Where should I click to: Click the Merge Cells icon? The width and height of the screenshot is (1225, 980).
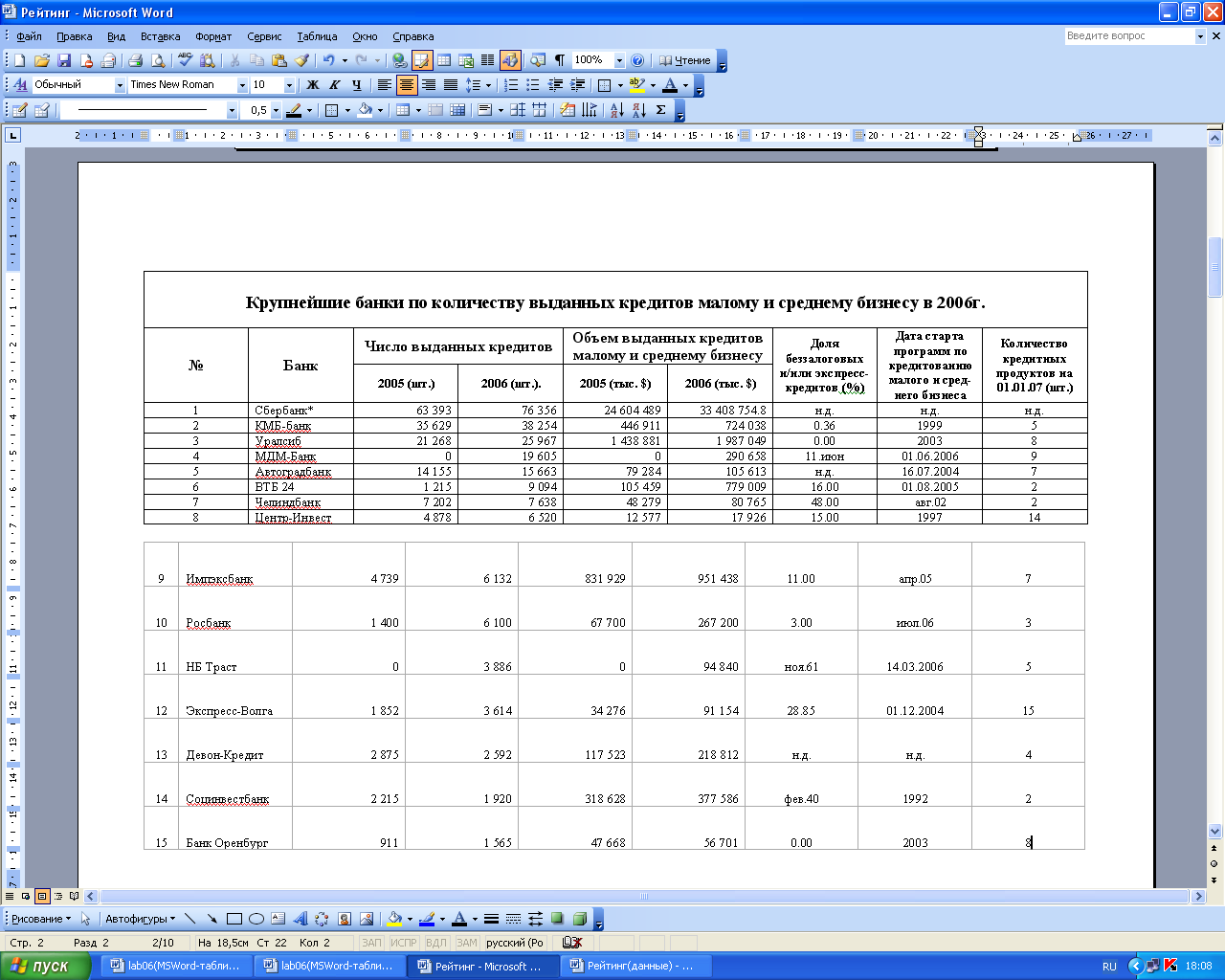pyautogui.click(x=436, y=110)
